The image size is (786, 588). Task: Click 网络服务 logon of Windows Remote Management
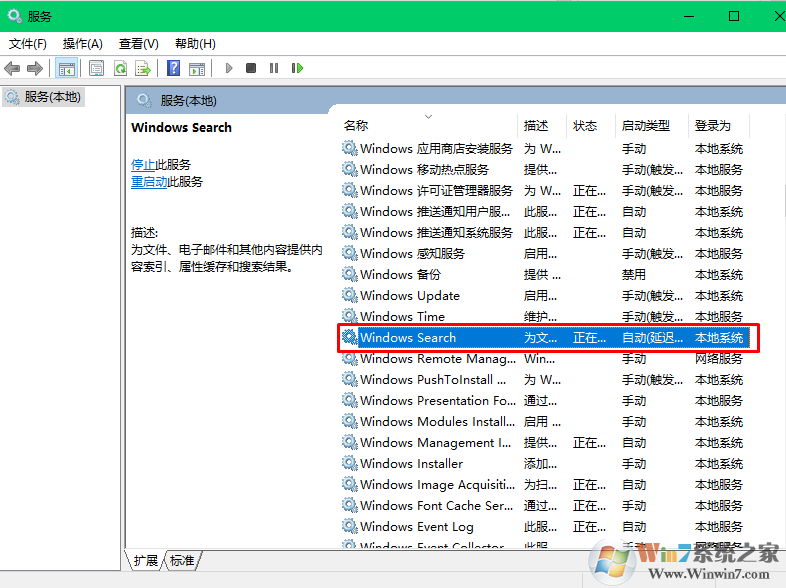pos(718,358)
